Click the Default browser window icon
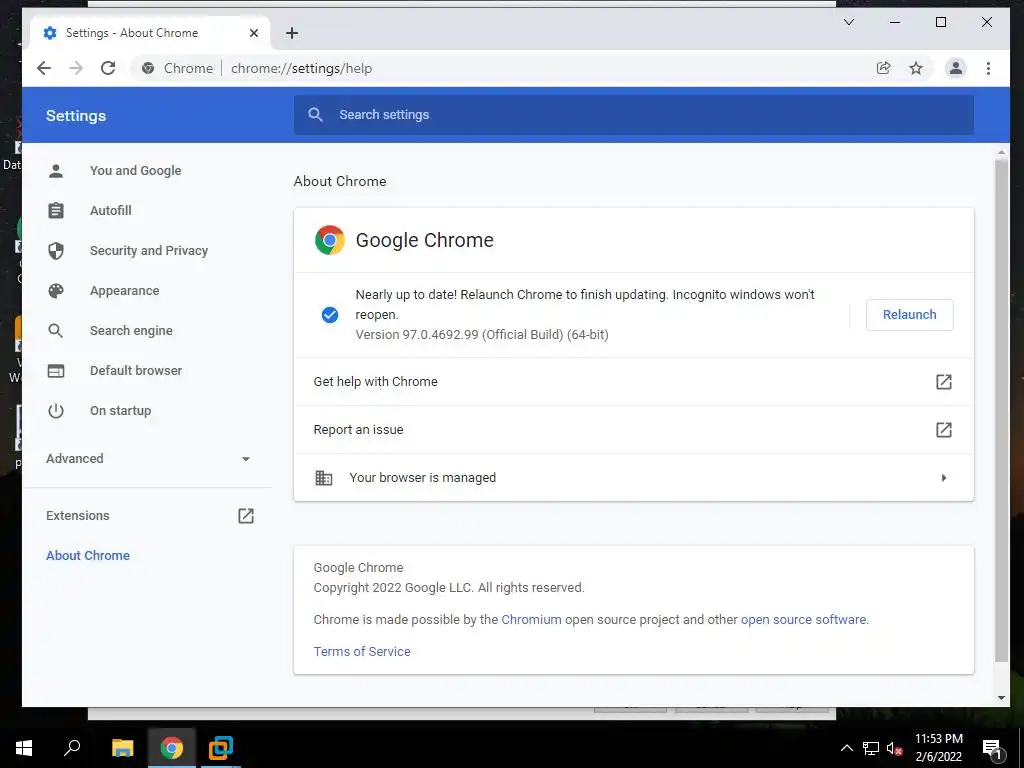Image resolution: width=1024 pixels, height=768 pixels. point(56,371)
